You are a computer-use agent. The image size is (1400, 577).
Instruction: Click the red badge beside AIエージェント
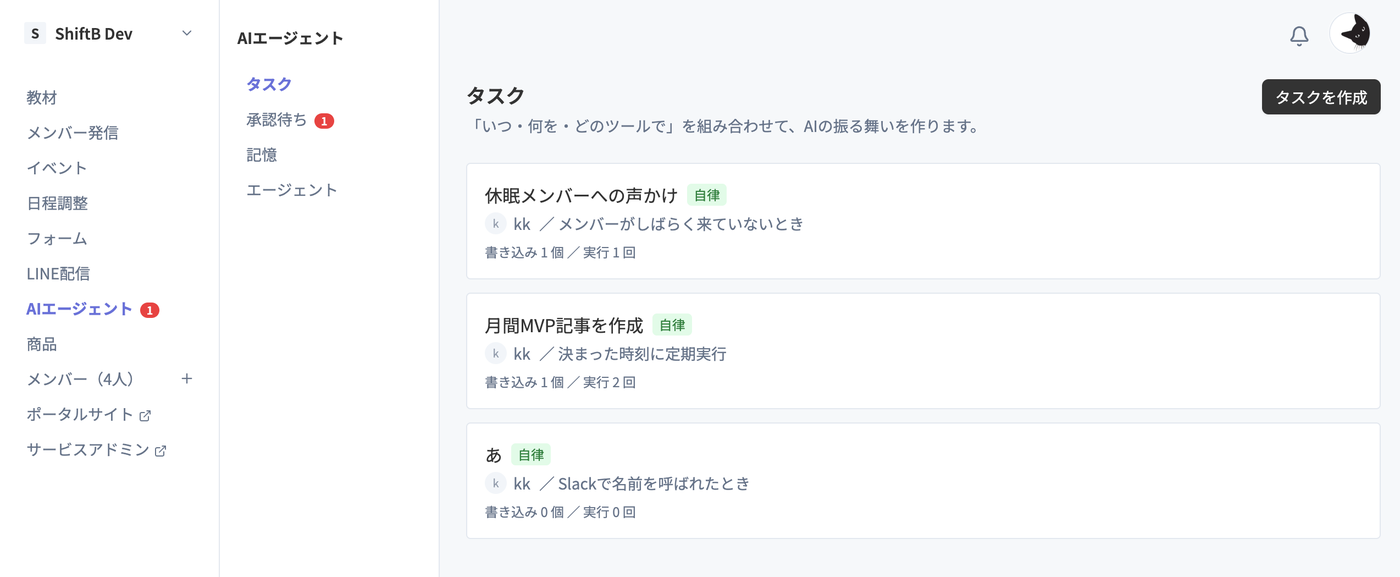pyautogui.click(x=150, y=310)
